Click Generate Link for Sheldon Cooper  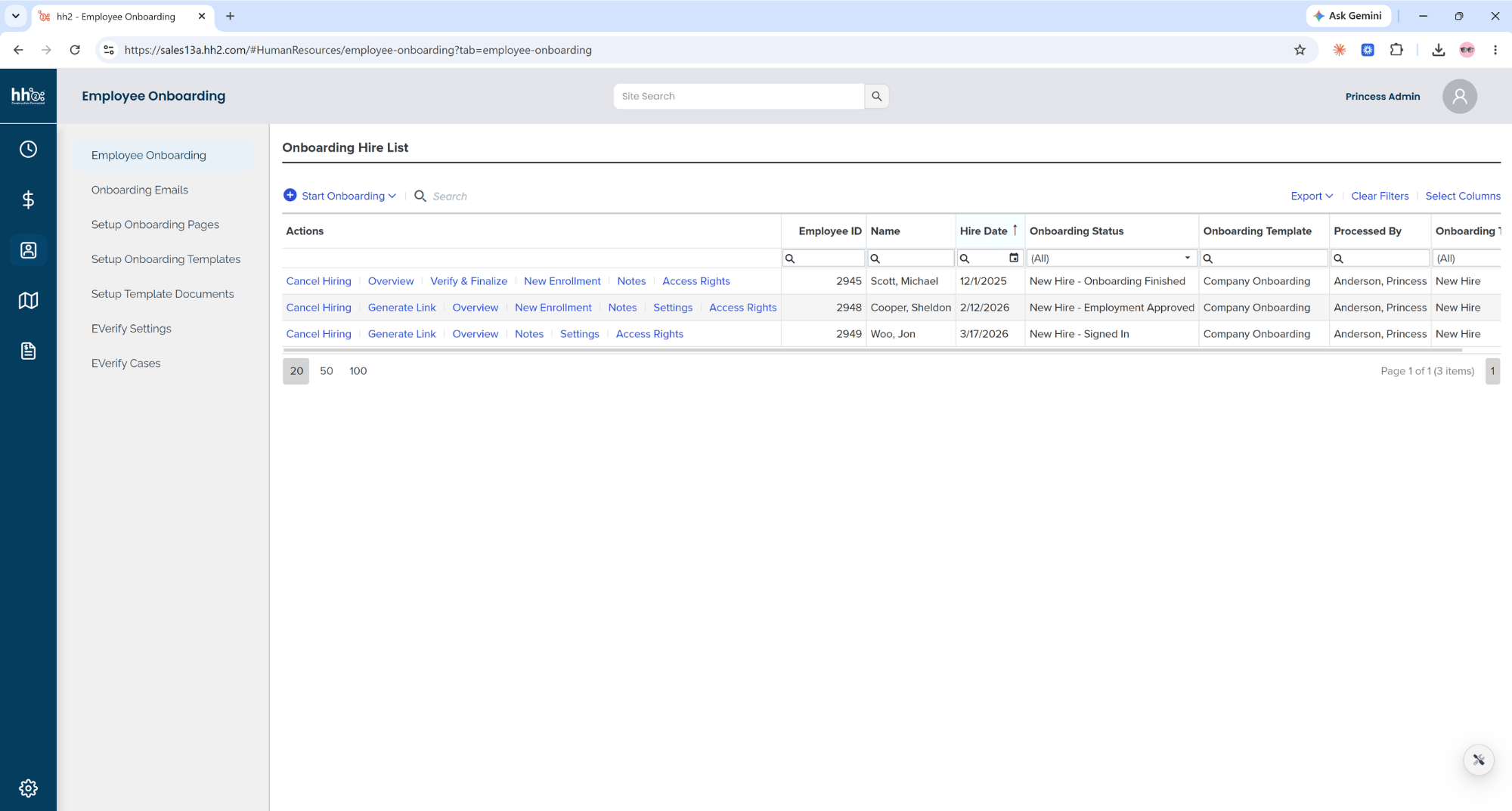(x=401, y=308)
